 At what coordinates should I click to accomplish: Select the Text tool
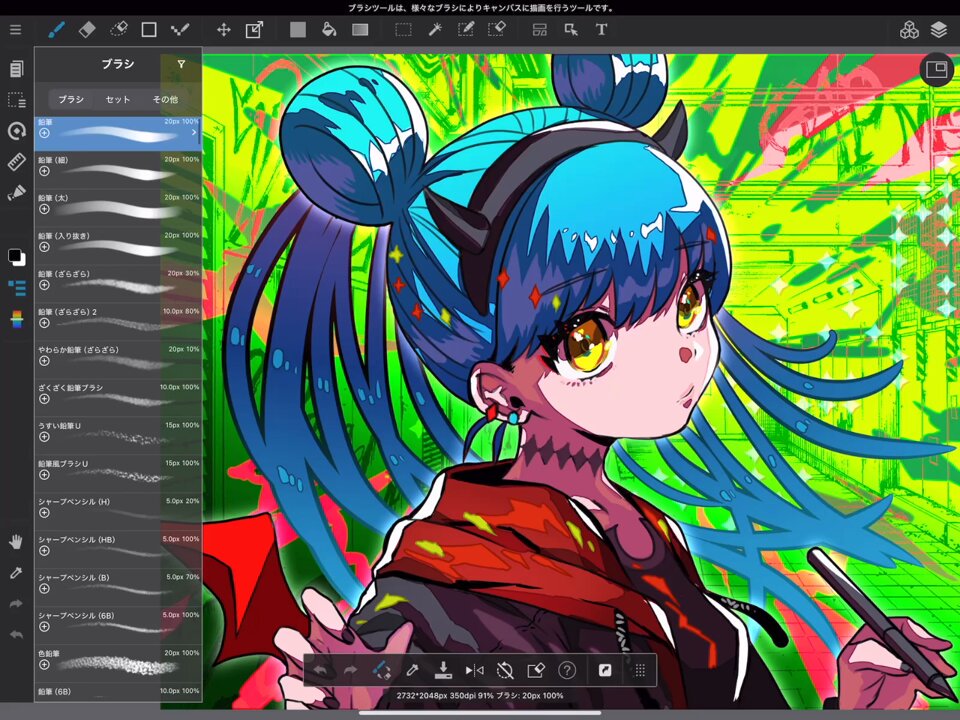tap(601, 29)
